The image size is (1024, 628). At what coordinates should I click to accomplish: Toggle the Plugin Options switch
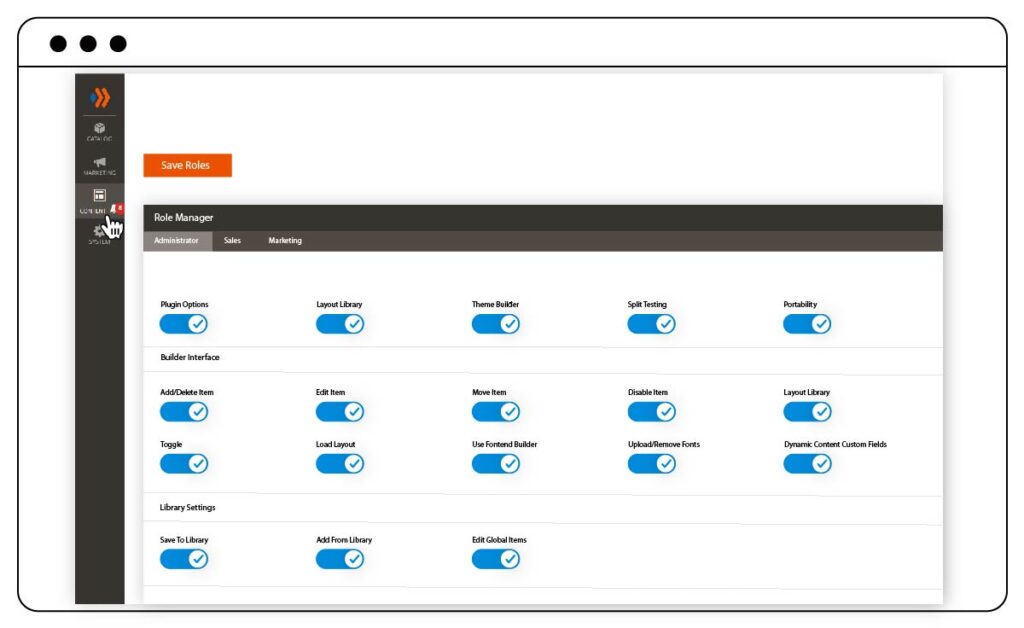[184, 324]
